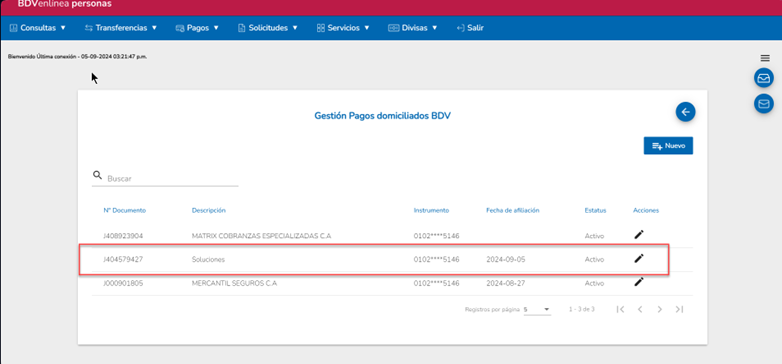
Task: Click the blue back arrow button
Action: [685, 112]
